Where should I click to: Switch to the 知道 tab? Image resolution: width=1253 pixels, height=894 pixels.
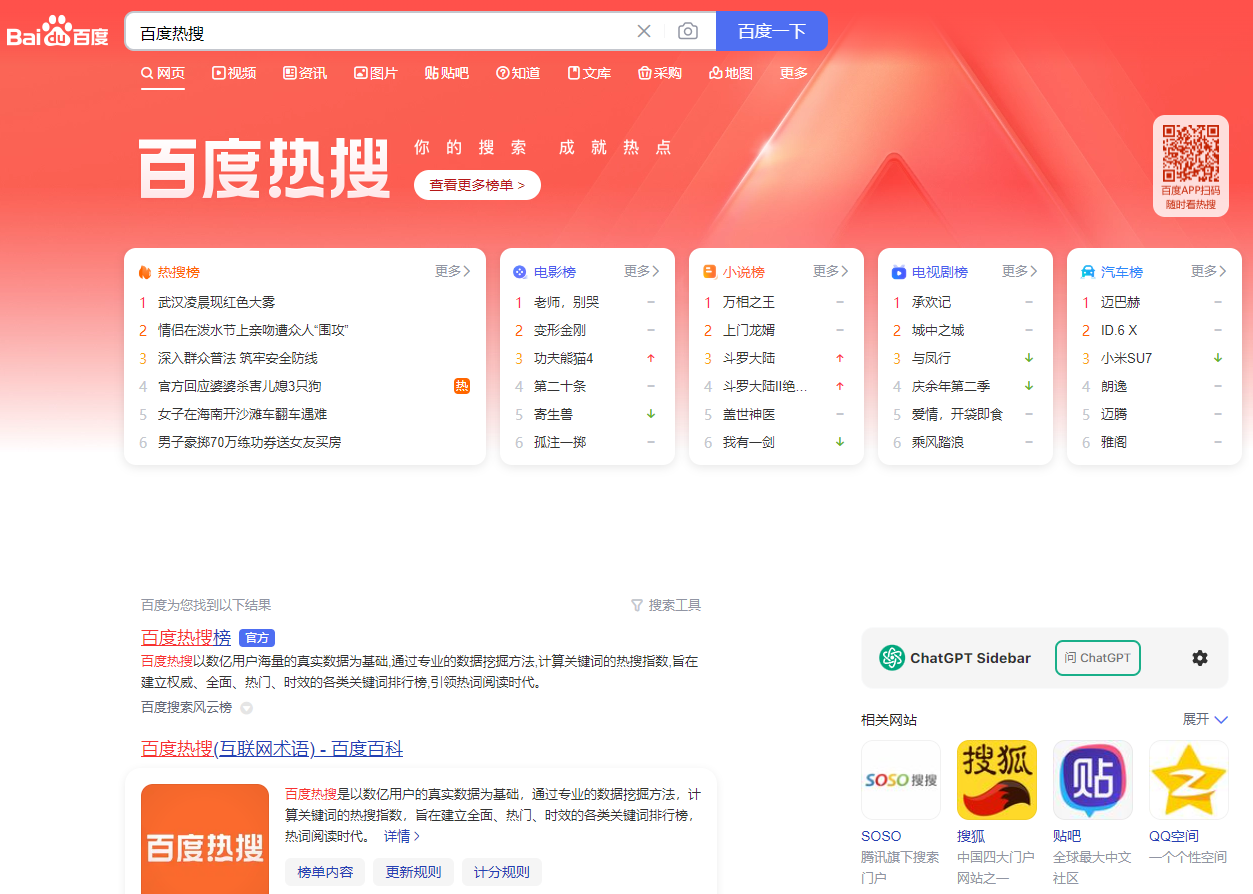[x=518, y=73]
